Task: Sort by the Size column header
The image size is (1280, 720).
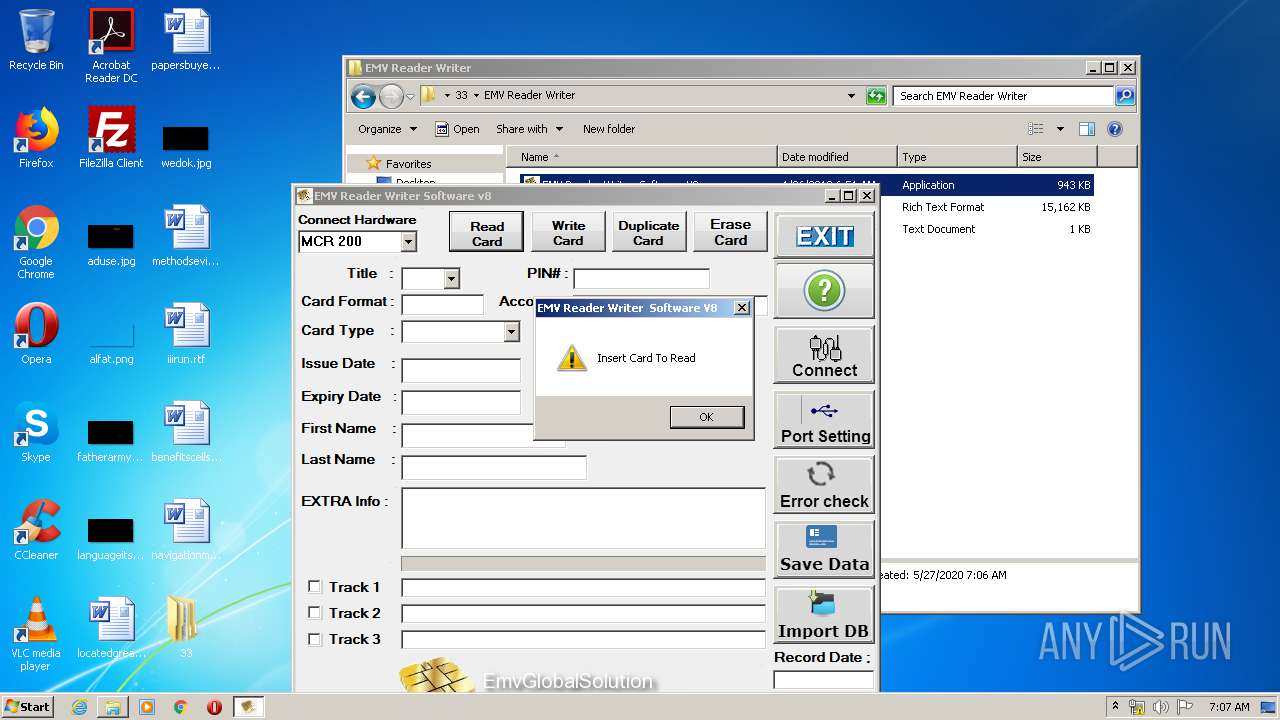Action: [x=1057, y=157]
